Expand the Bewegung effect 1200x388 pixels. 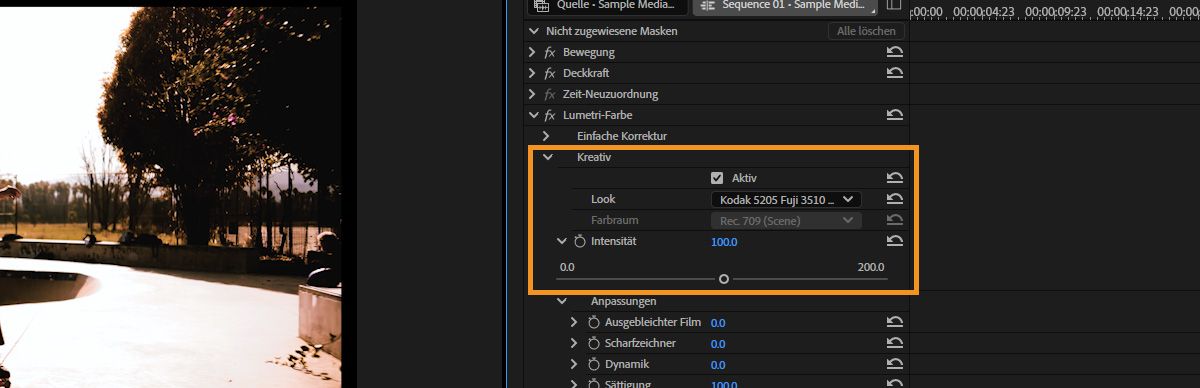(532, 52)
